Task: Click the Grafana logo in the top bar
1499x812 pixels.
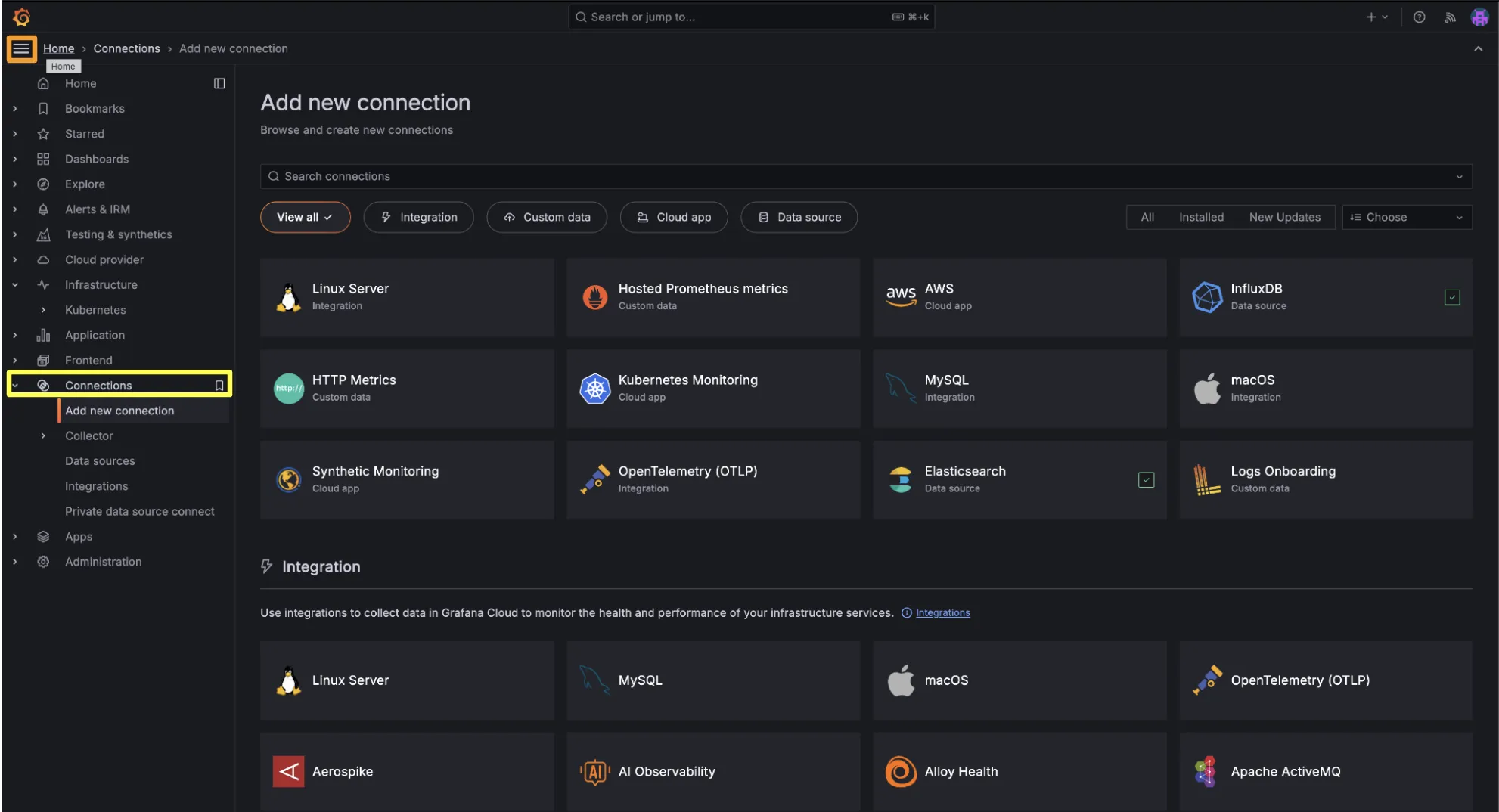Action: pos(22,17)
